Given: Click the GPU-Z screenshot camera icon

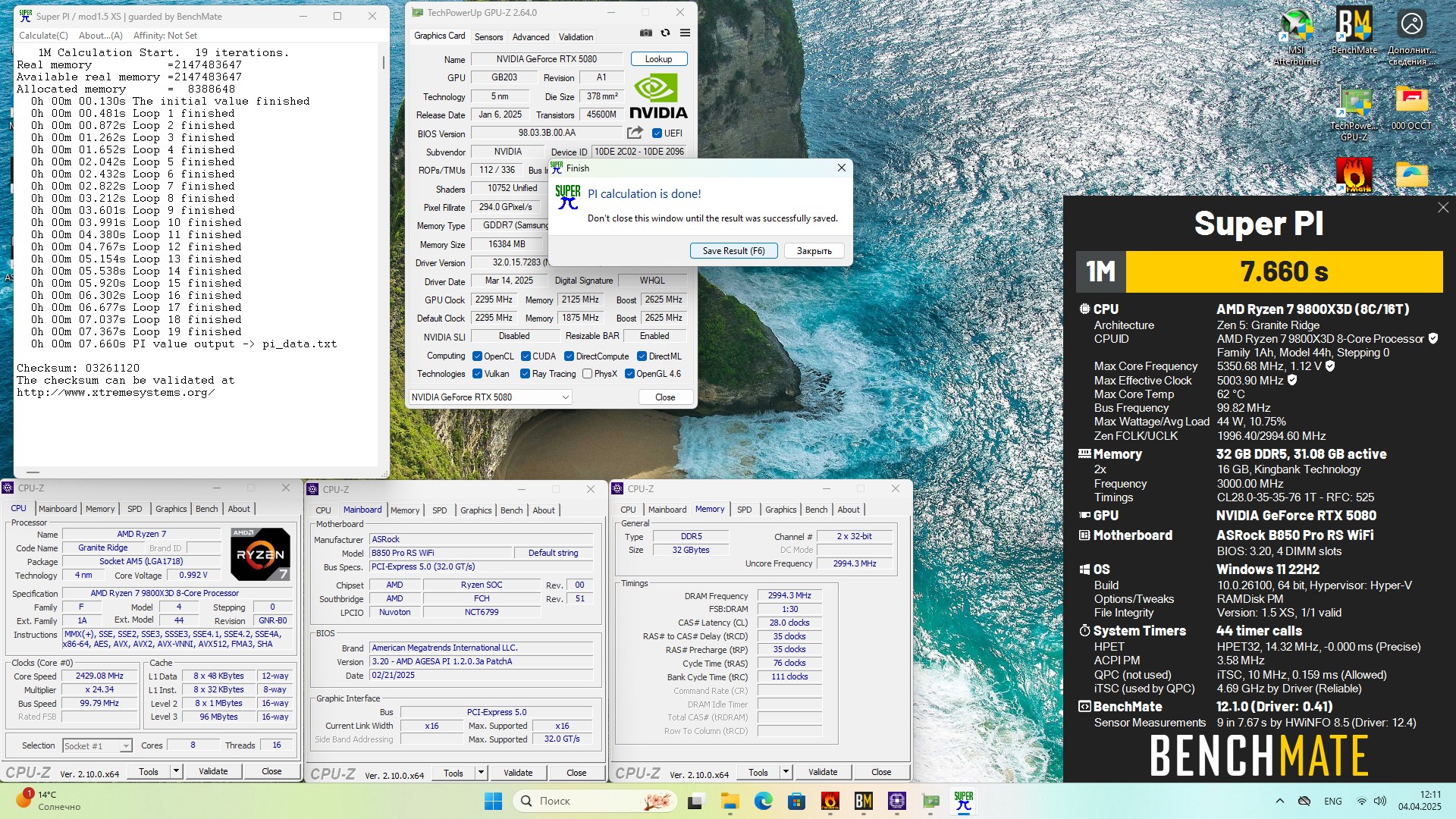Looking at the screenshot, I should click(x=645, y=33).
